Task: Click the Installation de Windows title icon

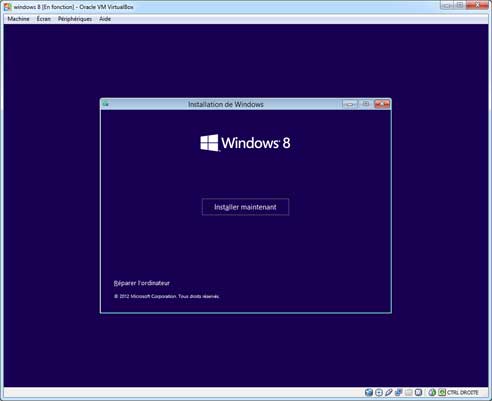Action: (106, 104)
